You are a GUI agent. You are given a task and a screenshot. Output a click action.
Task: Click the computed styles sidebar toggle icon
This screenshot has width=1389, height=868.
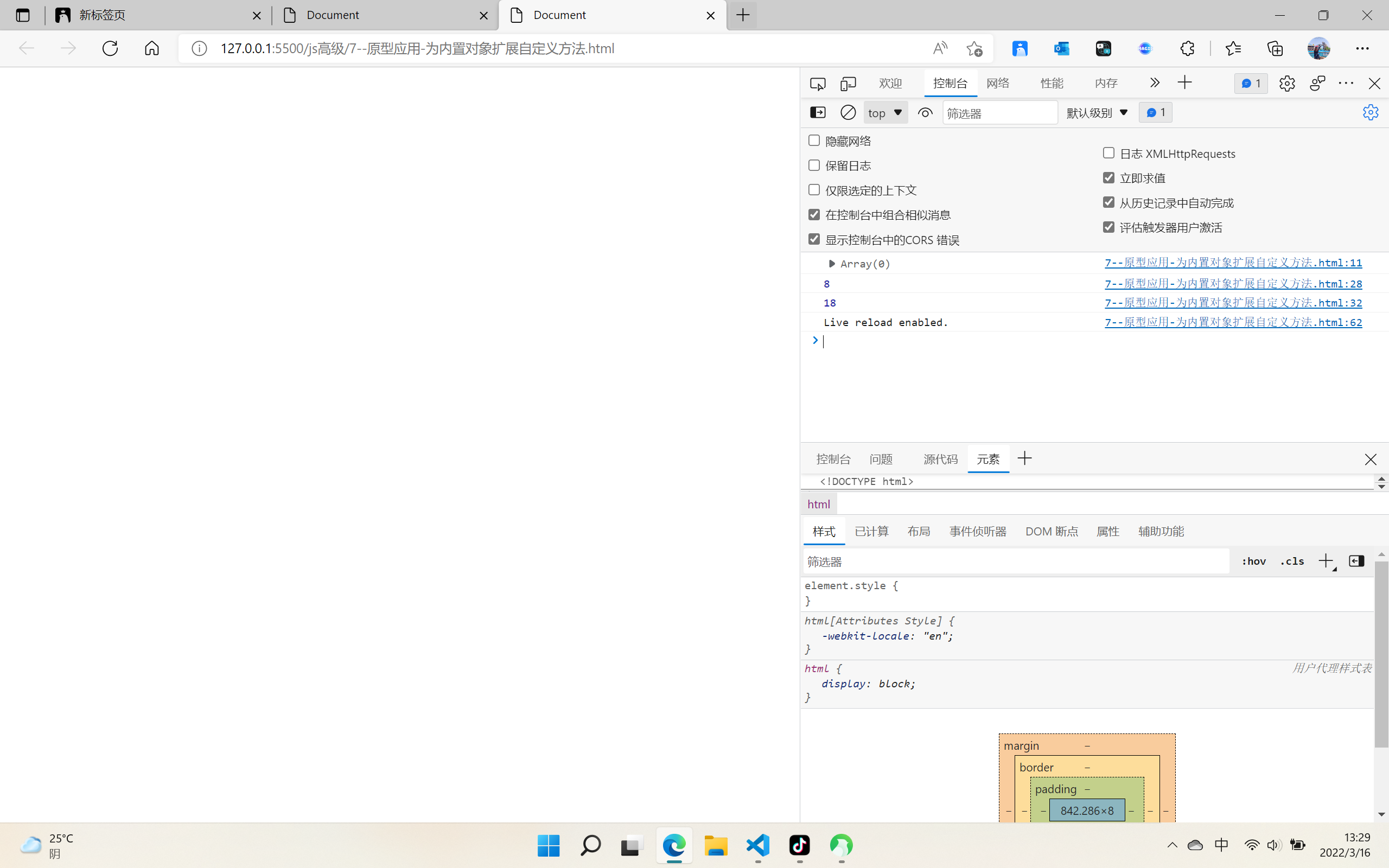1356,561
